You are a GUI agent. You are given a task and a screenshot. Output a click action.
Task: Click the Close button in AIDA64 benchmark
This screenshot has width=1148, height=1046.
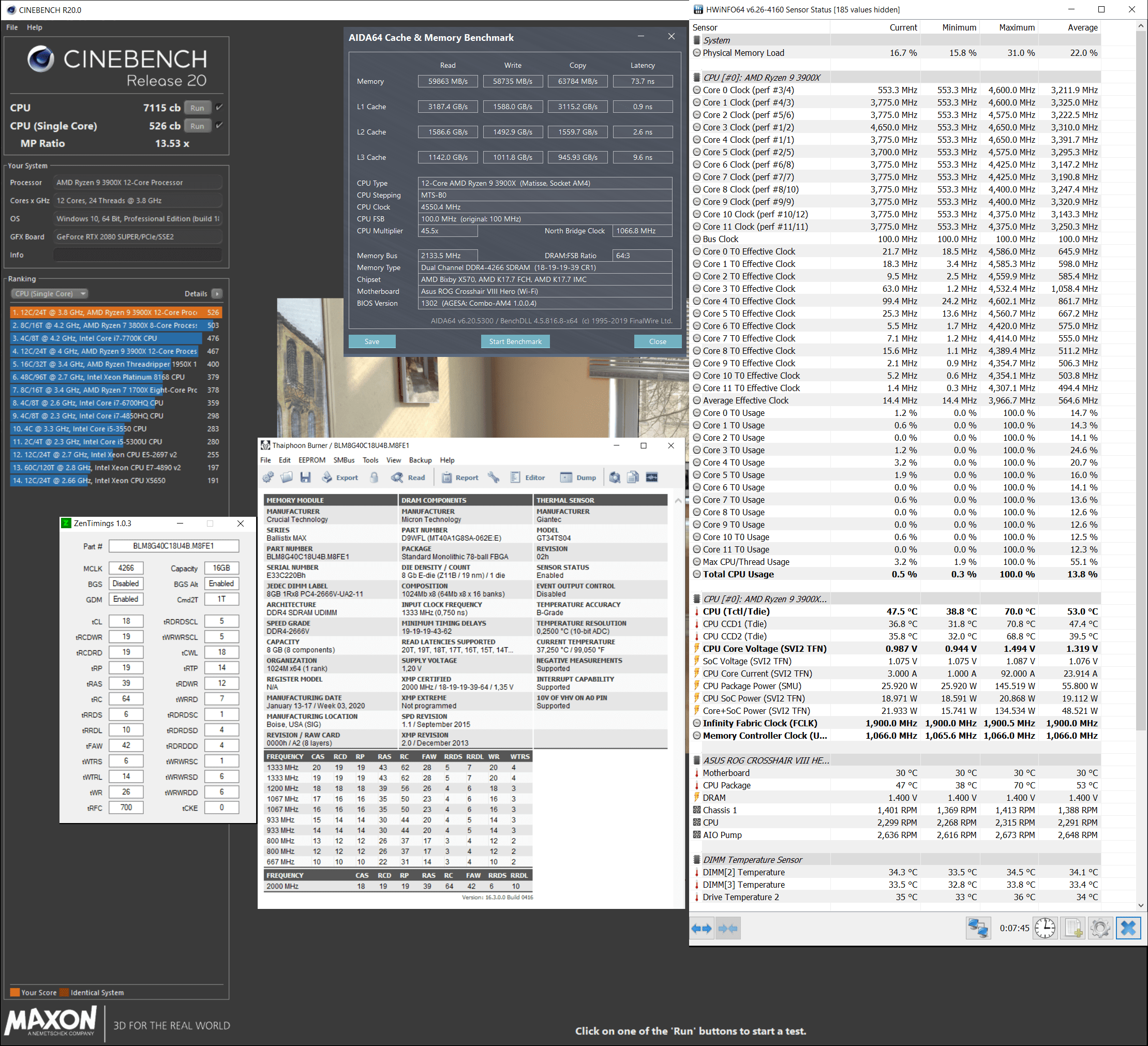658,341
